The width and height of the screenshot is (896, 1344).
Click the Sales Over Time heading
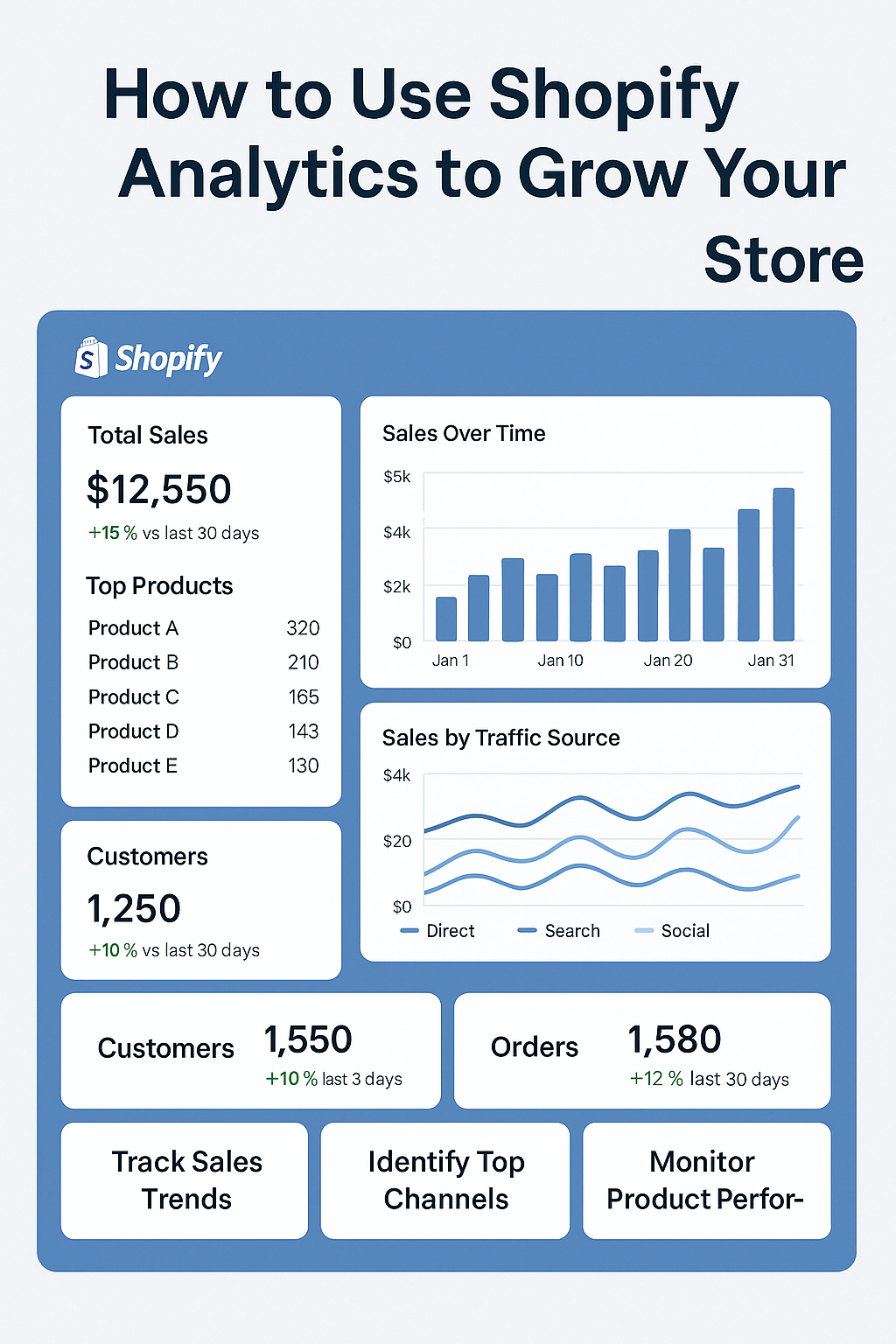click(x=464, y=433)
